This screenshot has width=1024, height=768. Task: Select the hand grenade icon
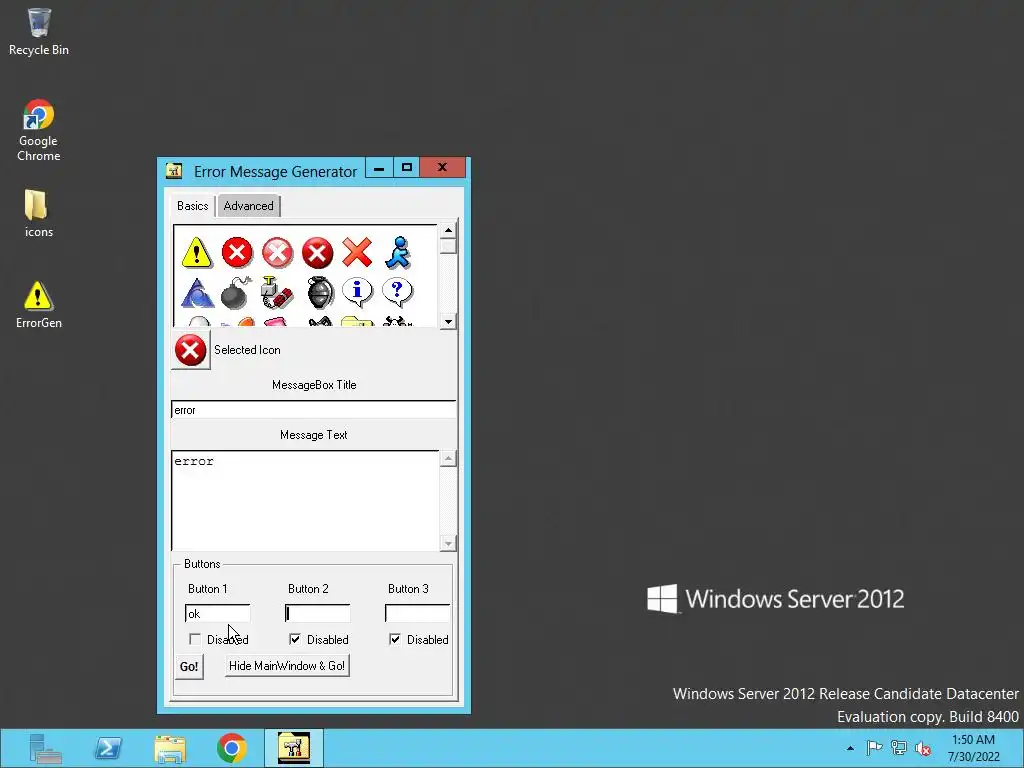point(319,292)
